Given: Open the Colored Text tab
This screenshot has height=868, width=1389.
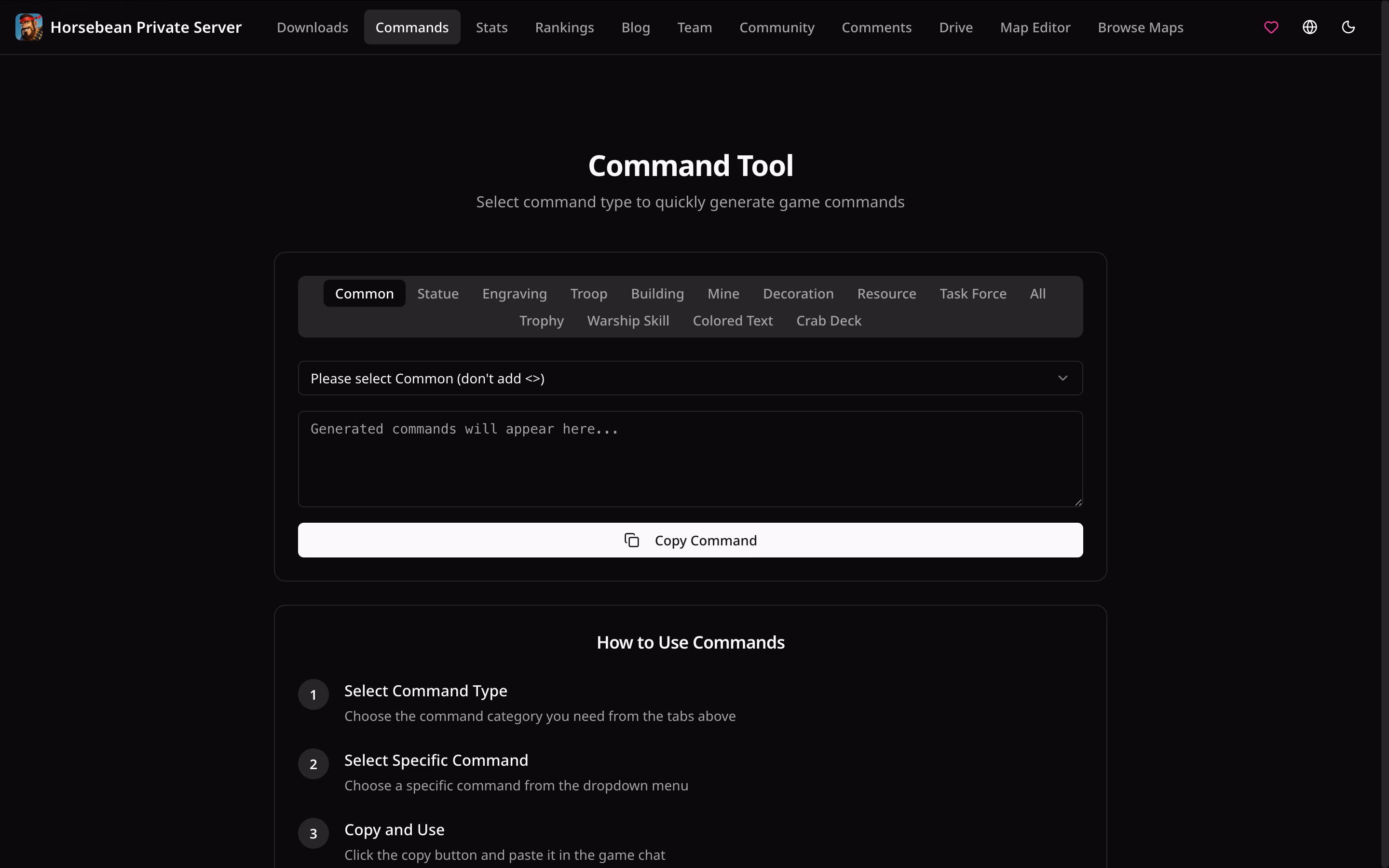Looking at the screenshot, I should pos(733,320).
